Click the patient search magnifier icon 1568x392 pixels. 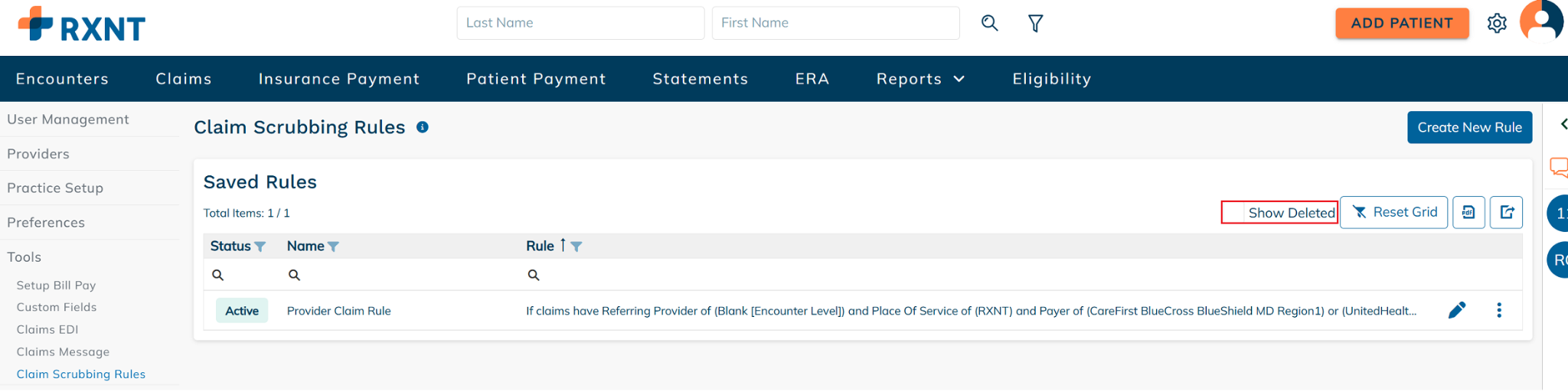pos(989,23)
